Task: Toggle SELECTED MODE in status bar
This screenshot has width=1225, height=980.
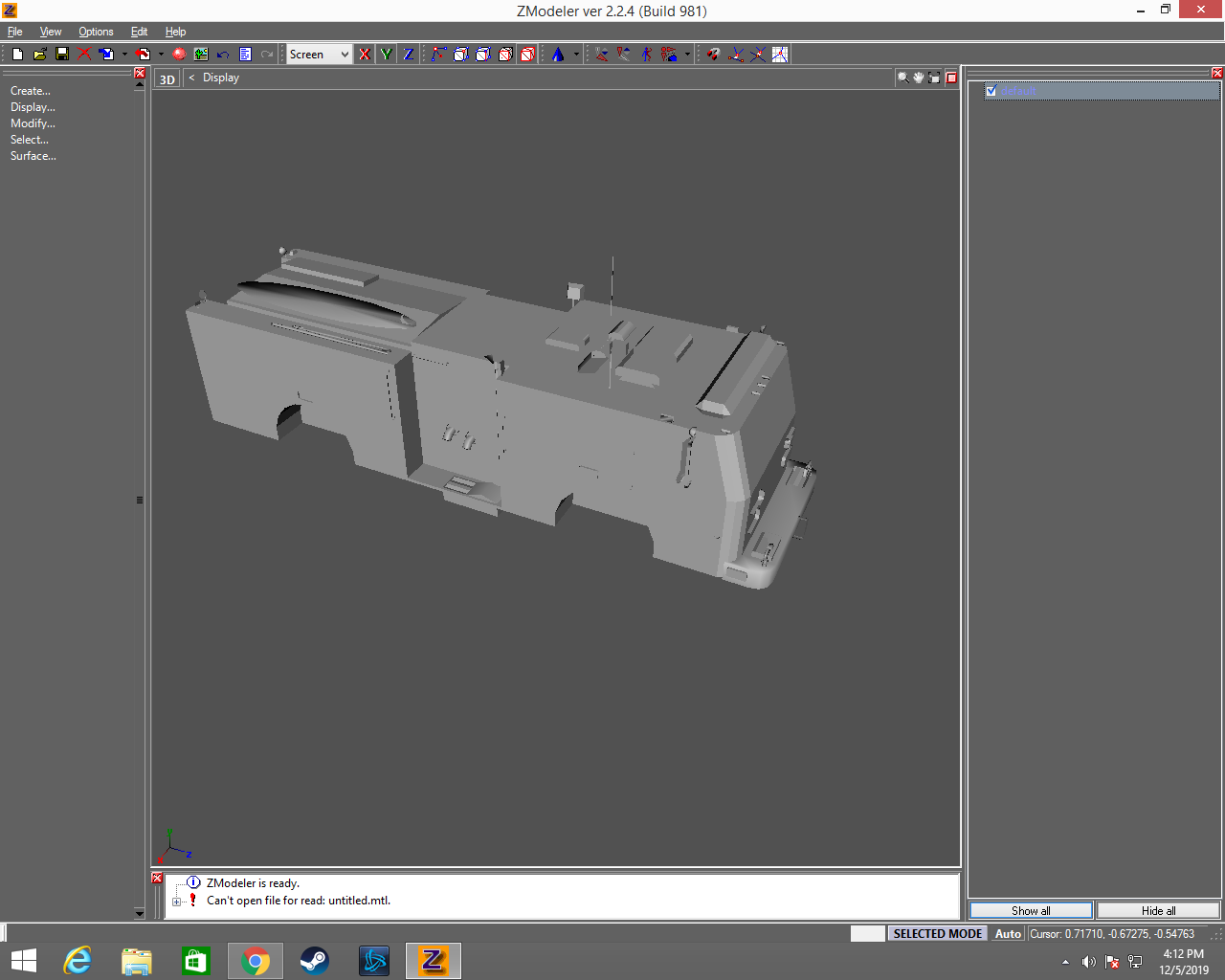Action: click(x=937, y=934)
